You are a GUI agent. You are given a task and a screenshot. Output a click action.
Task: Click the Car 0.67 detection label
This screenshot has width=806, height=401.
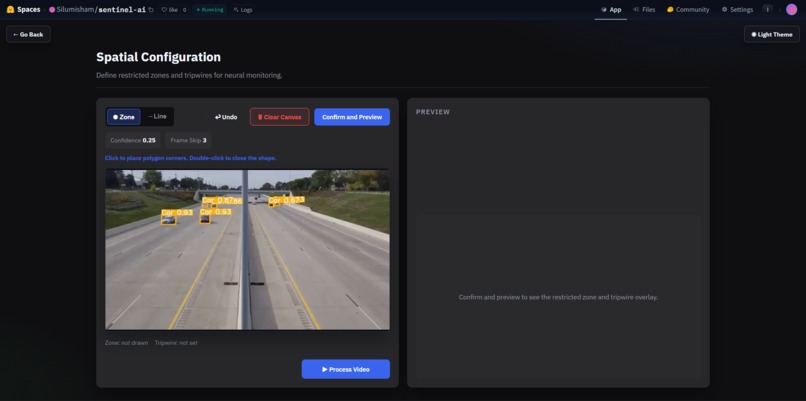[x=286, y=200]
